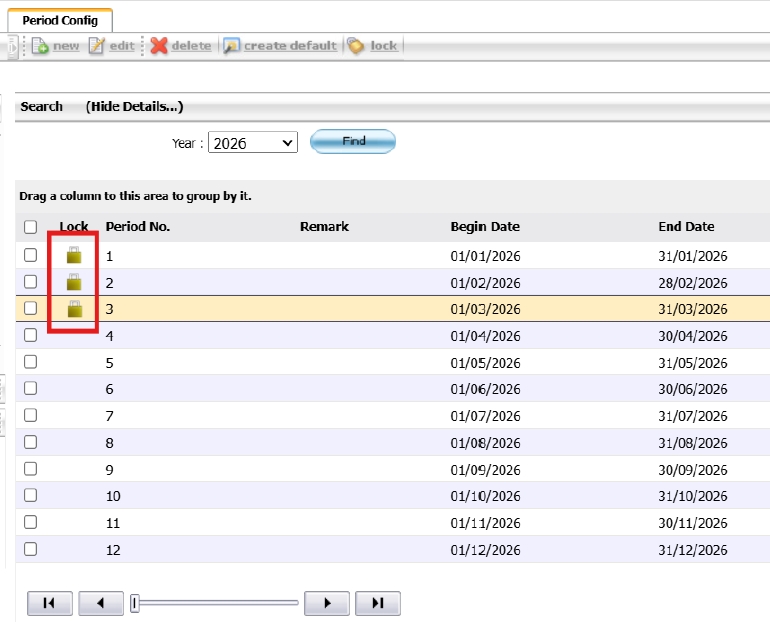Screen dimensions: 770x622
Task: Select the header select-all checkbox
Action: click(30, 227)
